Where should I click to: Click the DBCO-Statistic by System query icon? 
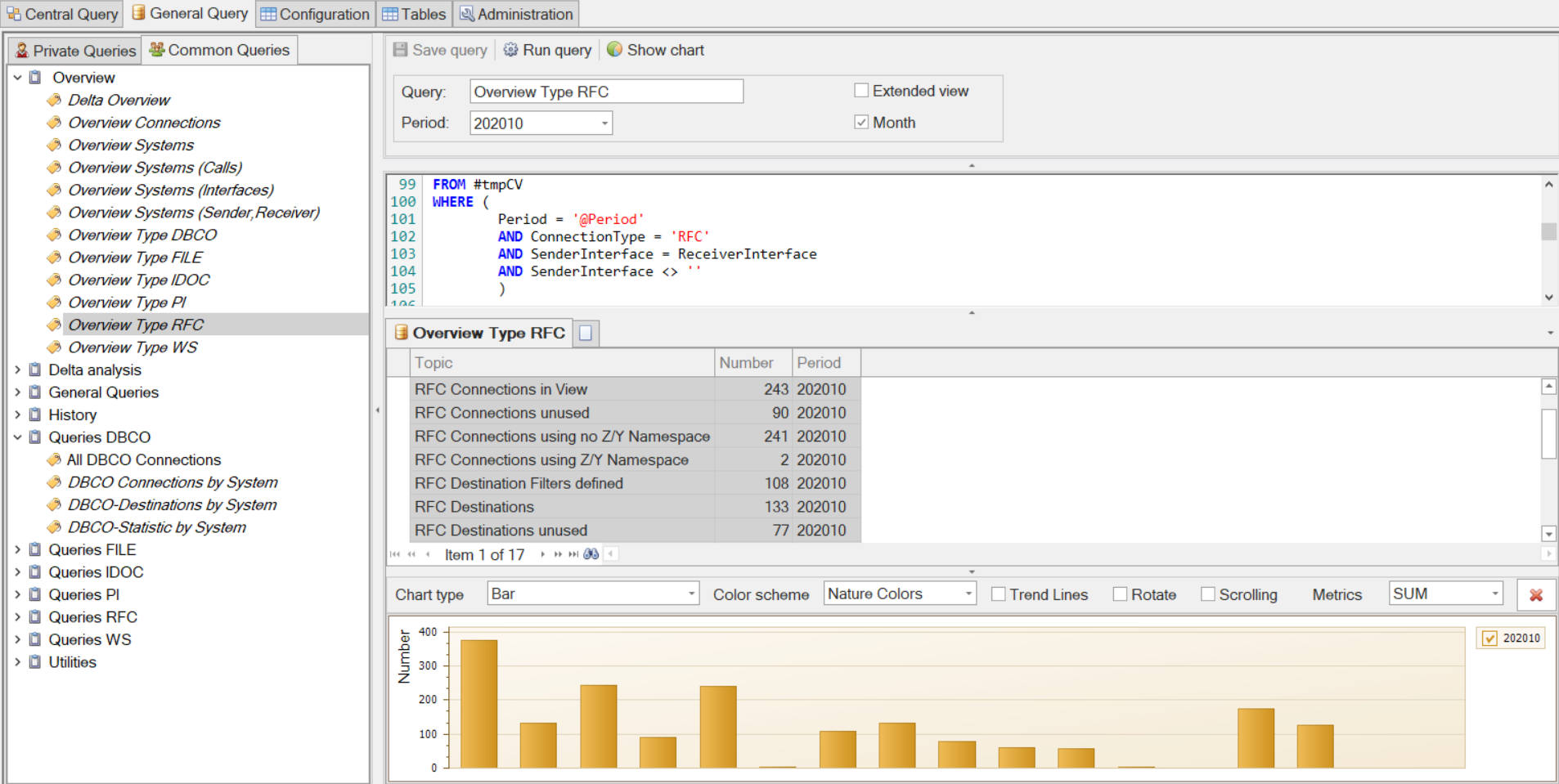[x=54, y=527]
